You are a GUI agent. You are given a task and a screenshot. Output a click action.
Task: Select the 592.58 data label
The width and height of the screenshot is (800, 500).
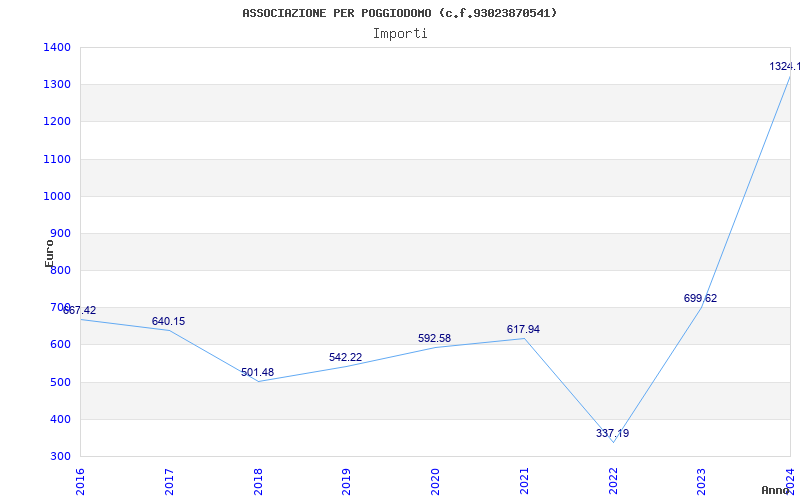pos(434,338)
